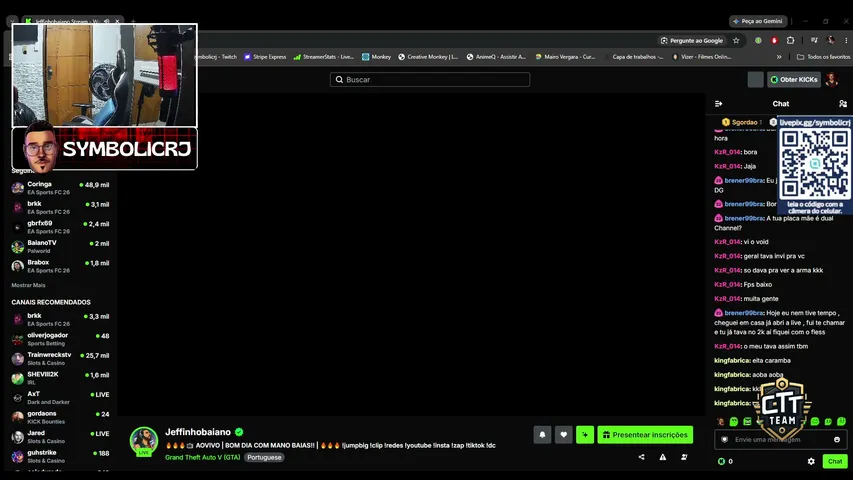Click the Portuguese language tag
The height and width of the screenshot is (480, 853).
[264, 458]
